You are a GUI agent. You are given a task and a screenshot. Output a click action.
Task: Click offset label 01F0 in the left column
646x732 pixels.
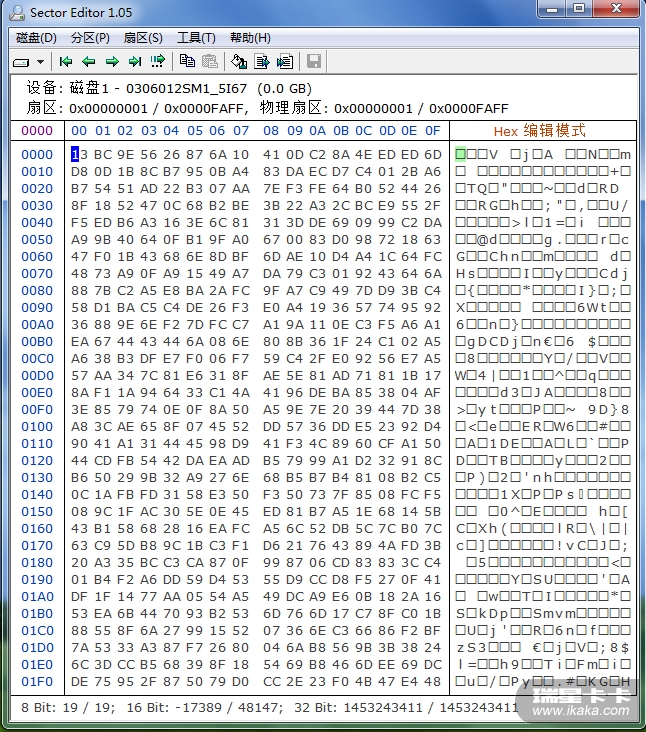coord(37,682)
